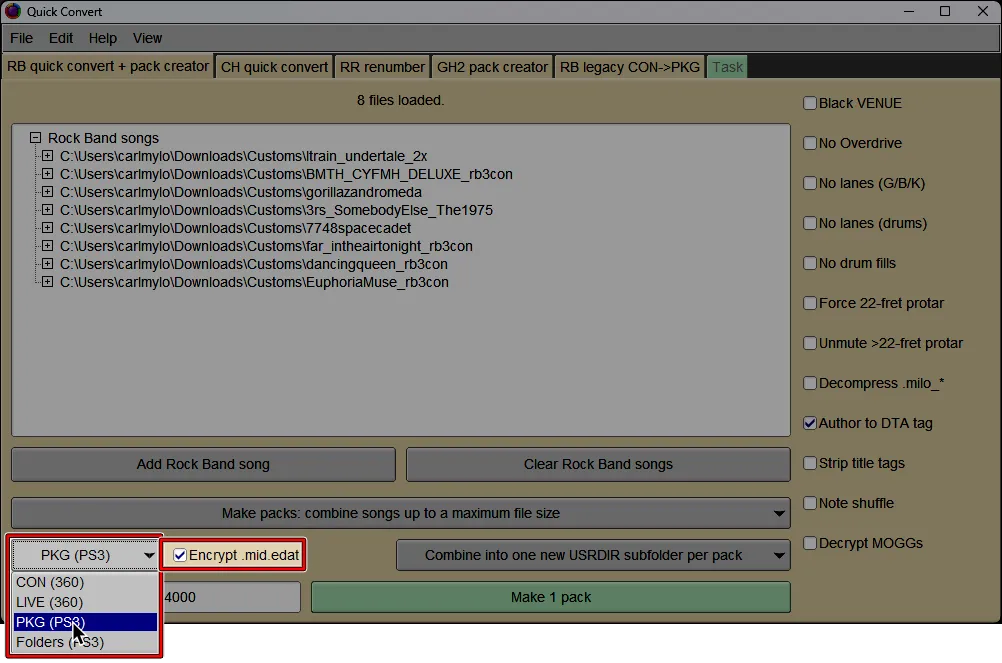1002x663 pixels.
Task: Switch to CH quick convert tab
Action: point(274,67)
